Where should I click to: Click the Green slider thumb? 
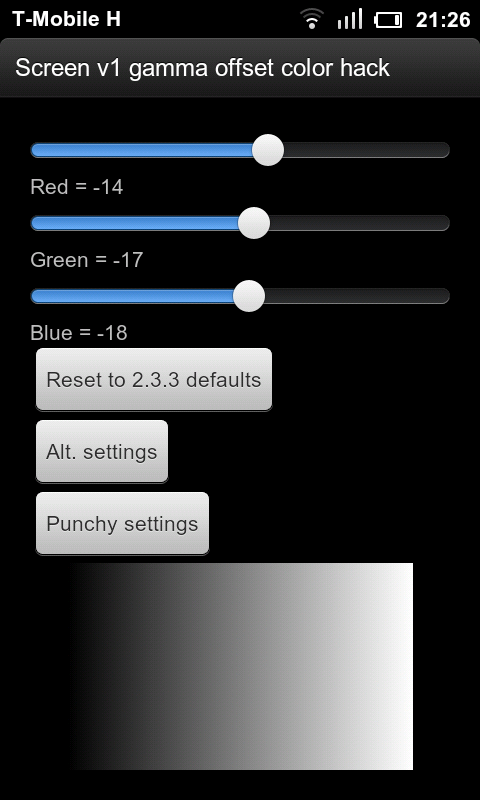click(x=254, y=223)
